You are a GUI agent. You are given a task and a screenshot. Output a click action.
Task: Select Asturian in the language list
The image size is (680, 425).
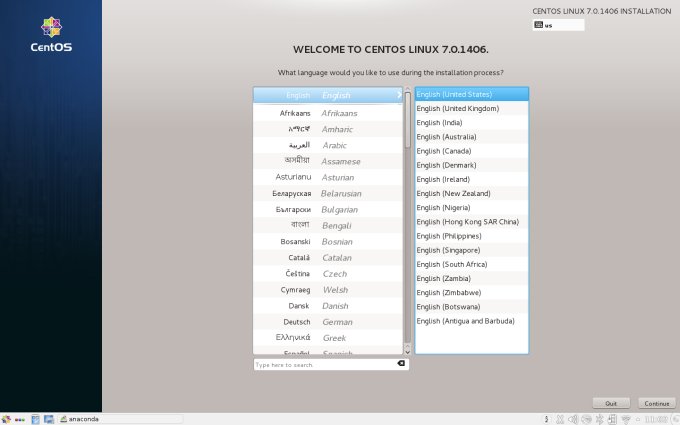(328, 177)
